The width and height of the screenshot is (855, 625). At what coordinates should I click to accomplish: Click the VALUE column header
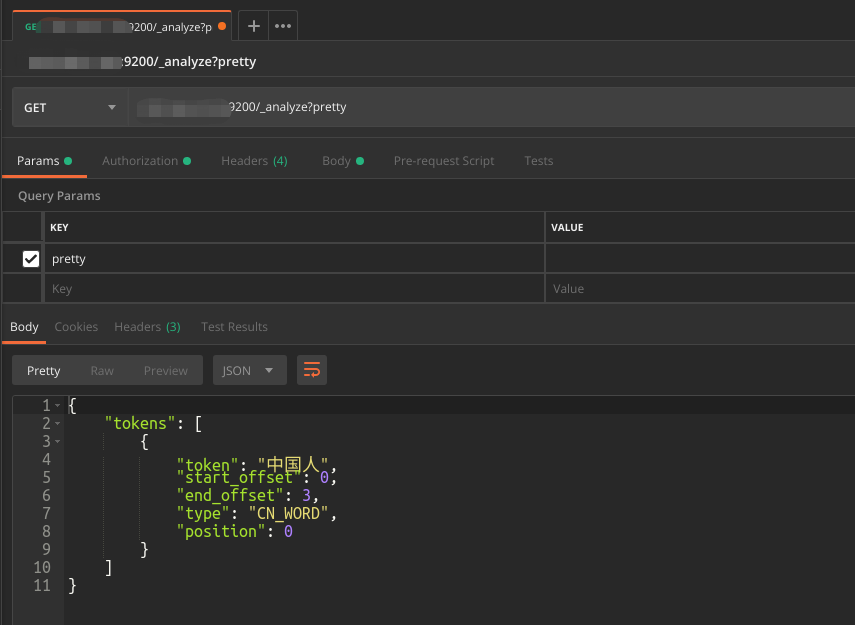[x=567, y=227]
